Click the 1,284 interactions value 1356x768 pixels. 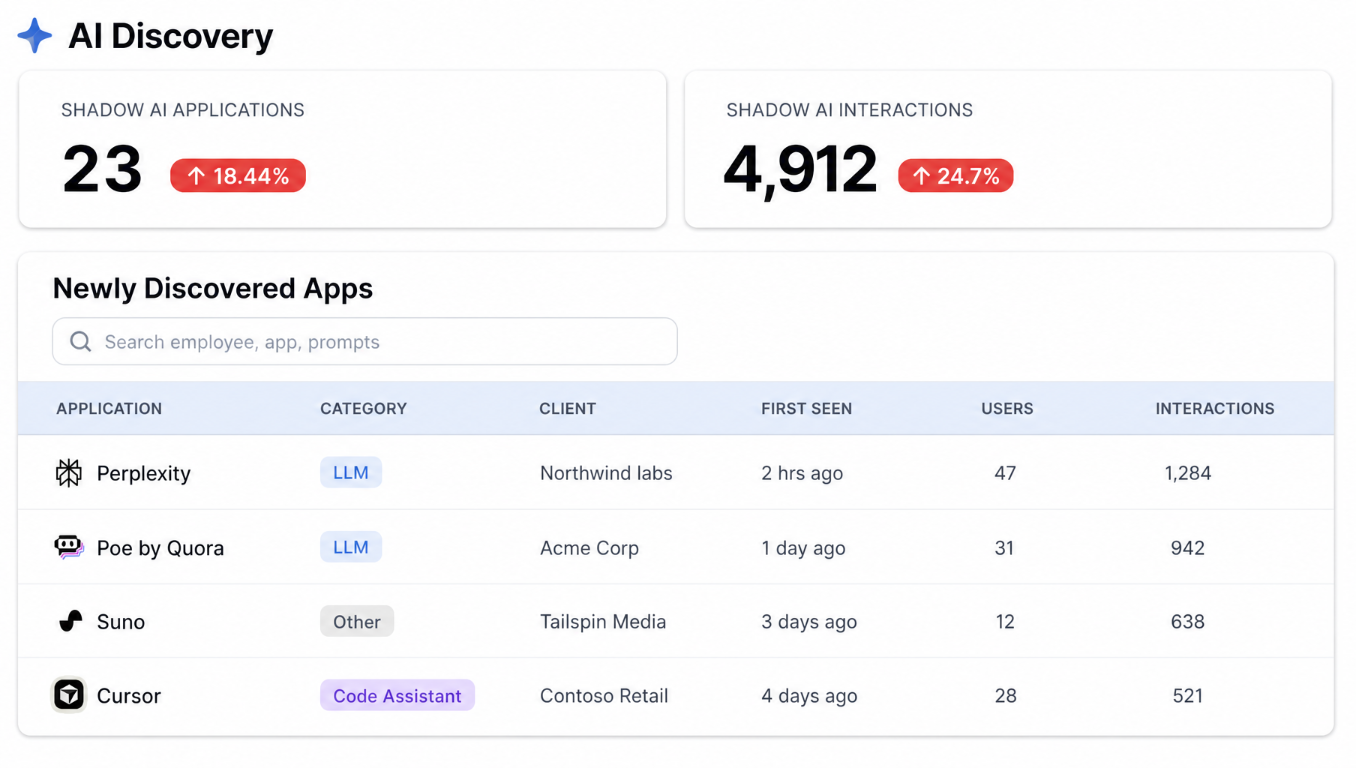tap(1188, 473)
